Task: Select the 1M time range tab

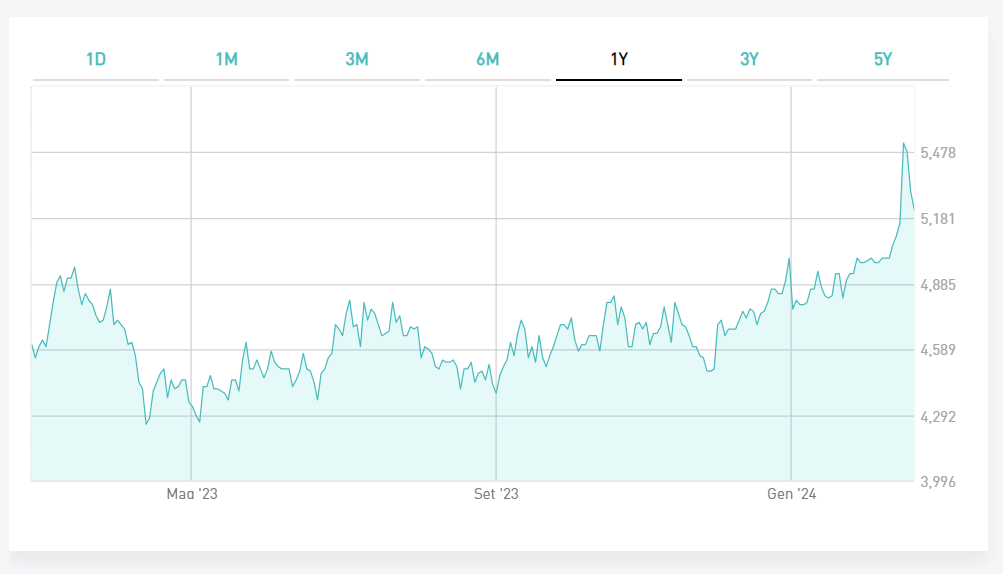Action: point(226,60)
